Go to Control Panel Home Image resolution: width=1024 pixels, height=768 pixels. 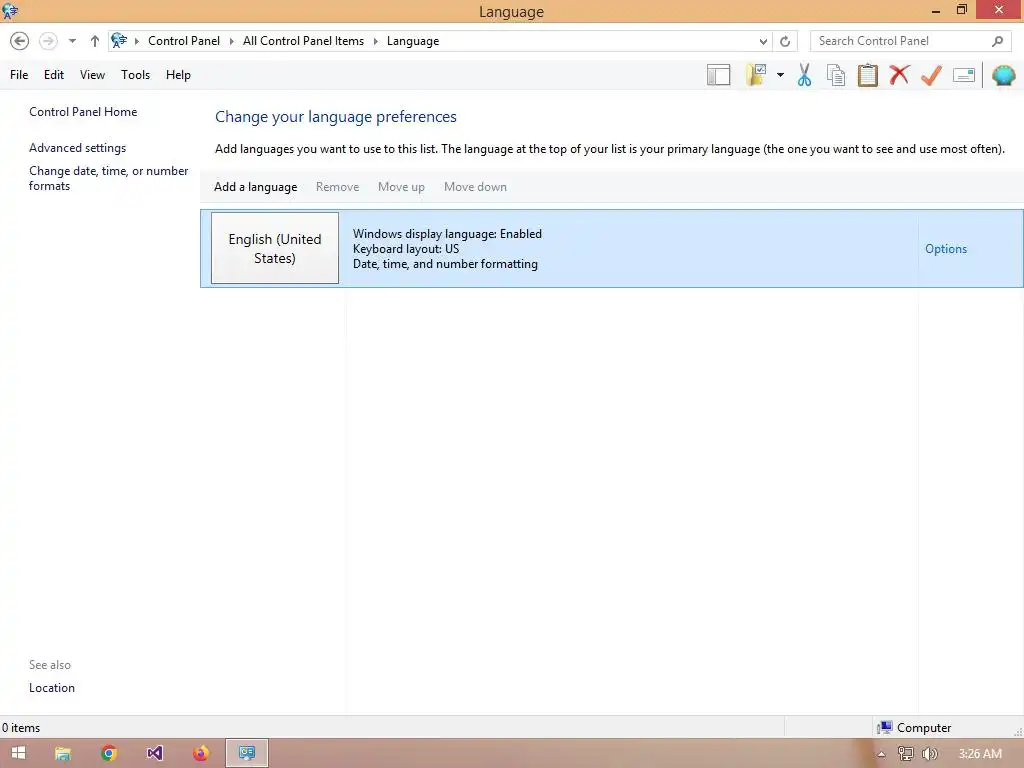[x=83, y=112]
